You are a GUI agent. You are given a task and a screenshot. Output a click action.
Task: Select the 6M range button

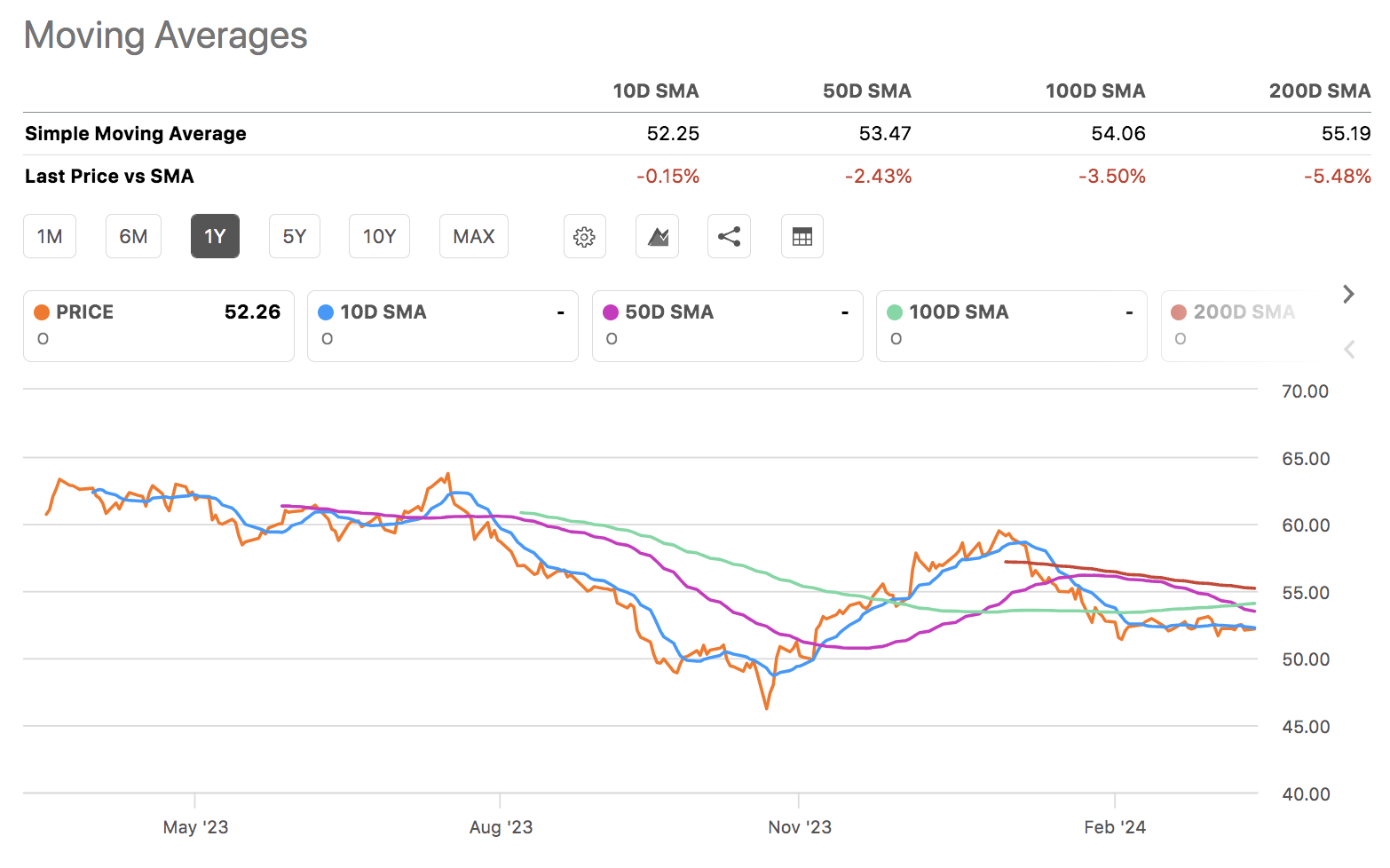[x=133, y=236]
